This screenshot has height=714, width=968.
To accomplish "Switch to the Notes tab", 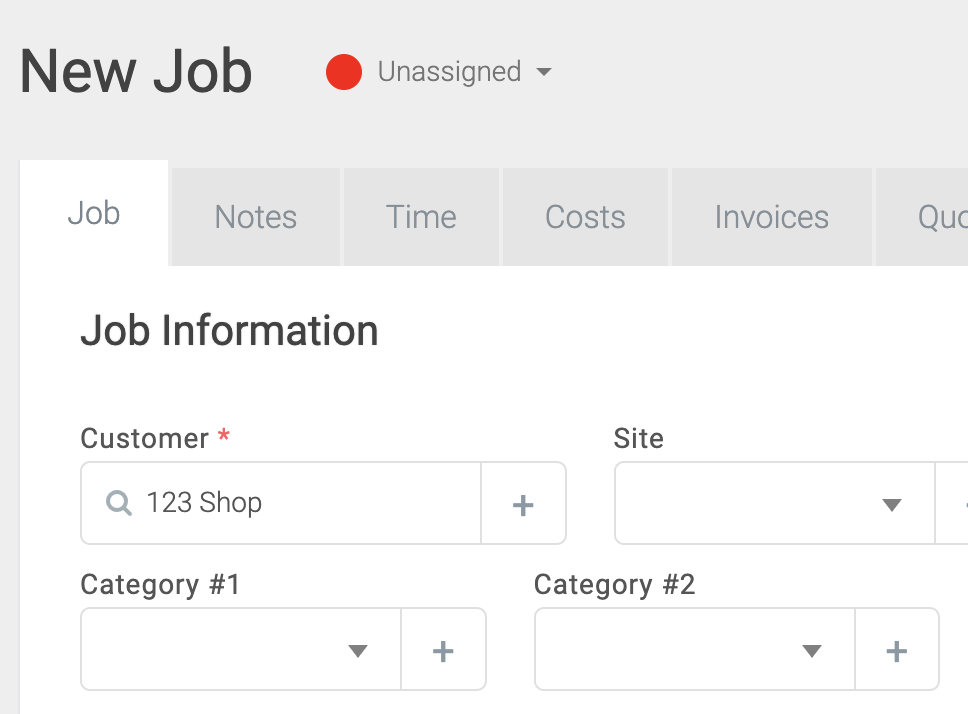I will tap(256, 217).
